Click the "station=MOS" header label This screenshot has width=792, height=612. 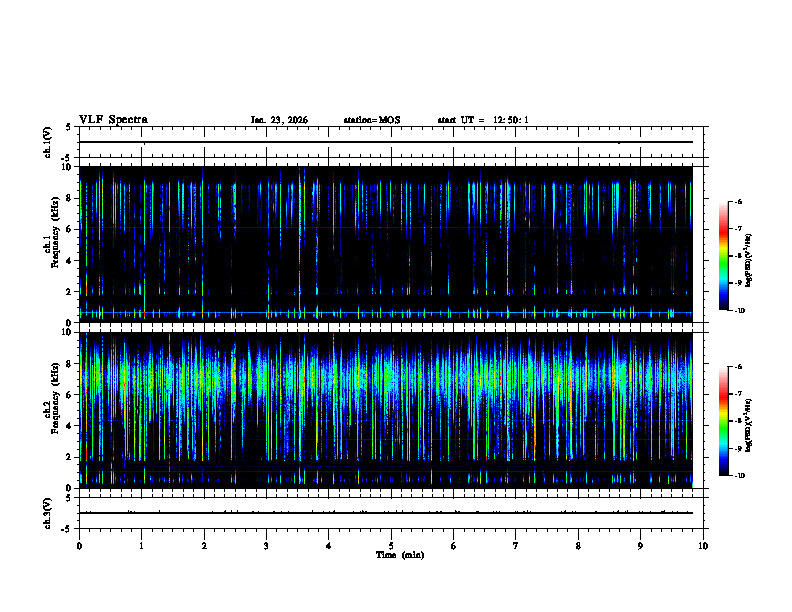(372, 120)
